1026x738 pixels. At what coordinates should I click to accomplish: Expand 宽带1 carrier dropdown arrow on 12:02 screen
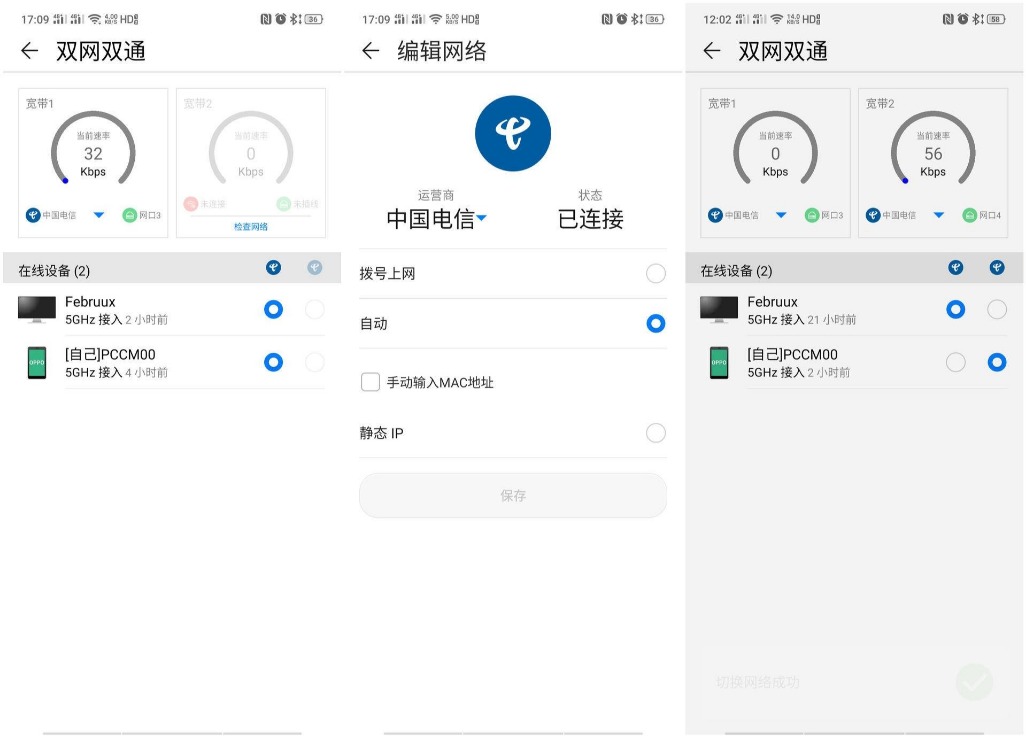pyautogui.click(x=781, y=215)
